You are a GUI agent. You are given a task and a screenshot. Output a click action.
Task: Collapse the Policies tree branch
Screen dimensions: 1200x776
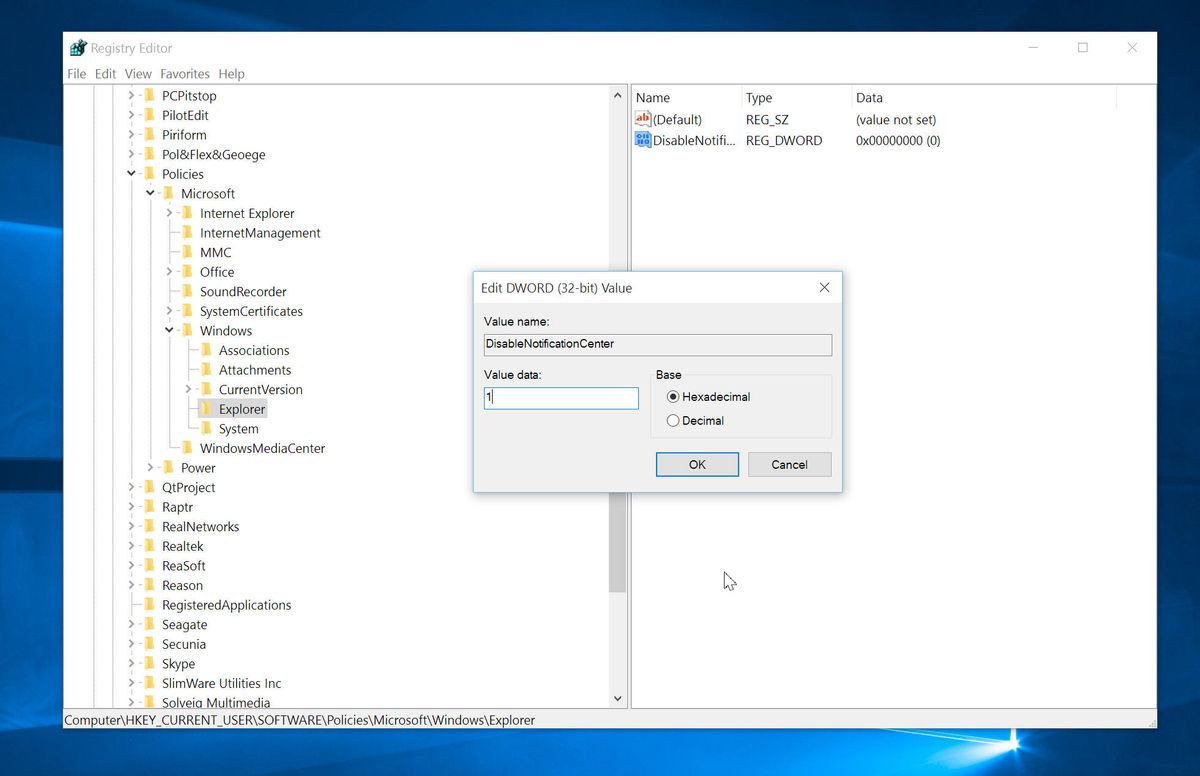tap(131, 173)
